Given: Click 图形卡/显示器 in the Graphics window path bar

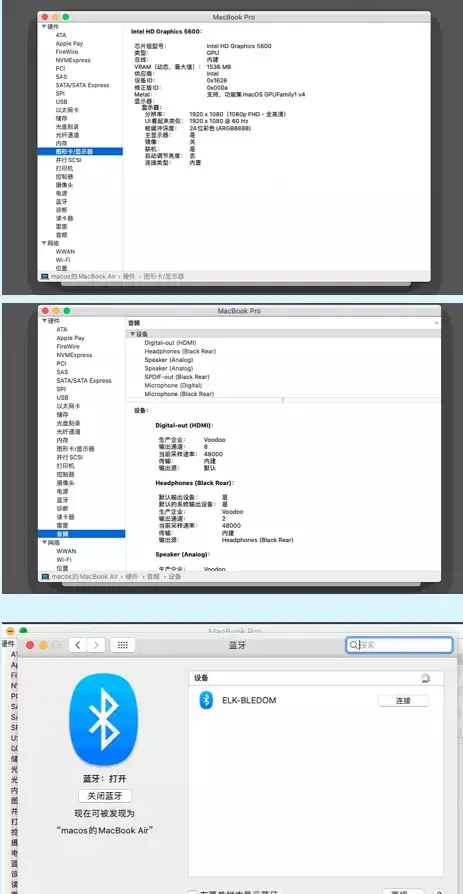Looking at the screenshot, I should tap(164, 276).
